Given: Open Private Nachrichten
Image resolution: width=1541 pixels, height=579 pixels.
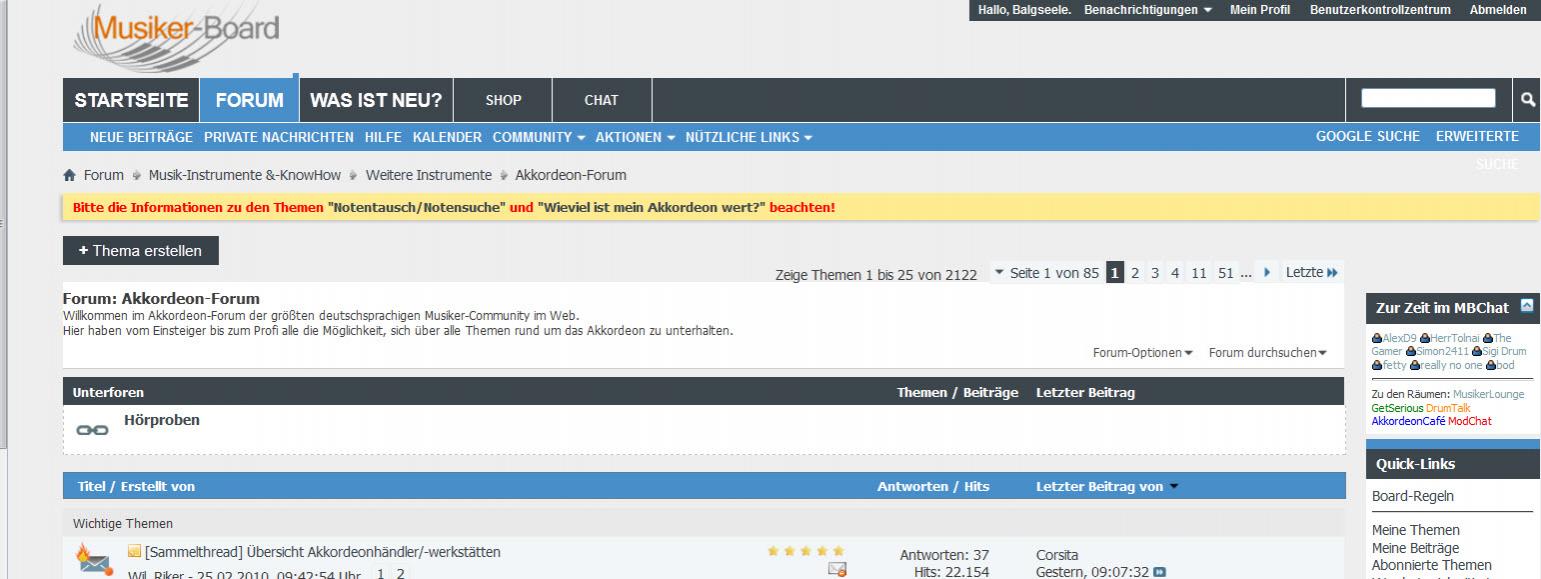Looking at the screenshot, I should click(279, 137).
